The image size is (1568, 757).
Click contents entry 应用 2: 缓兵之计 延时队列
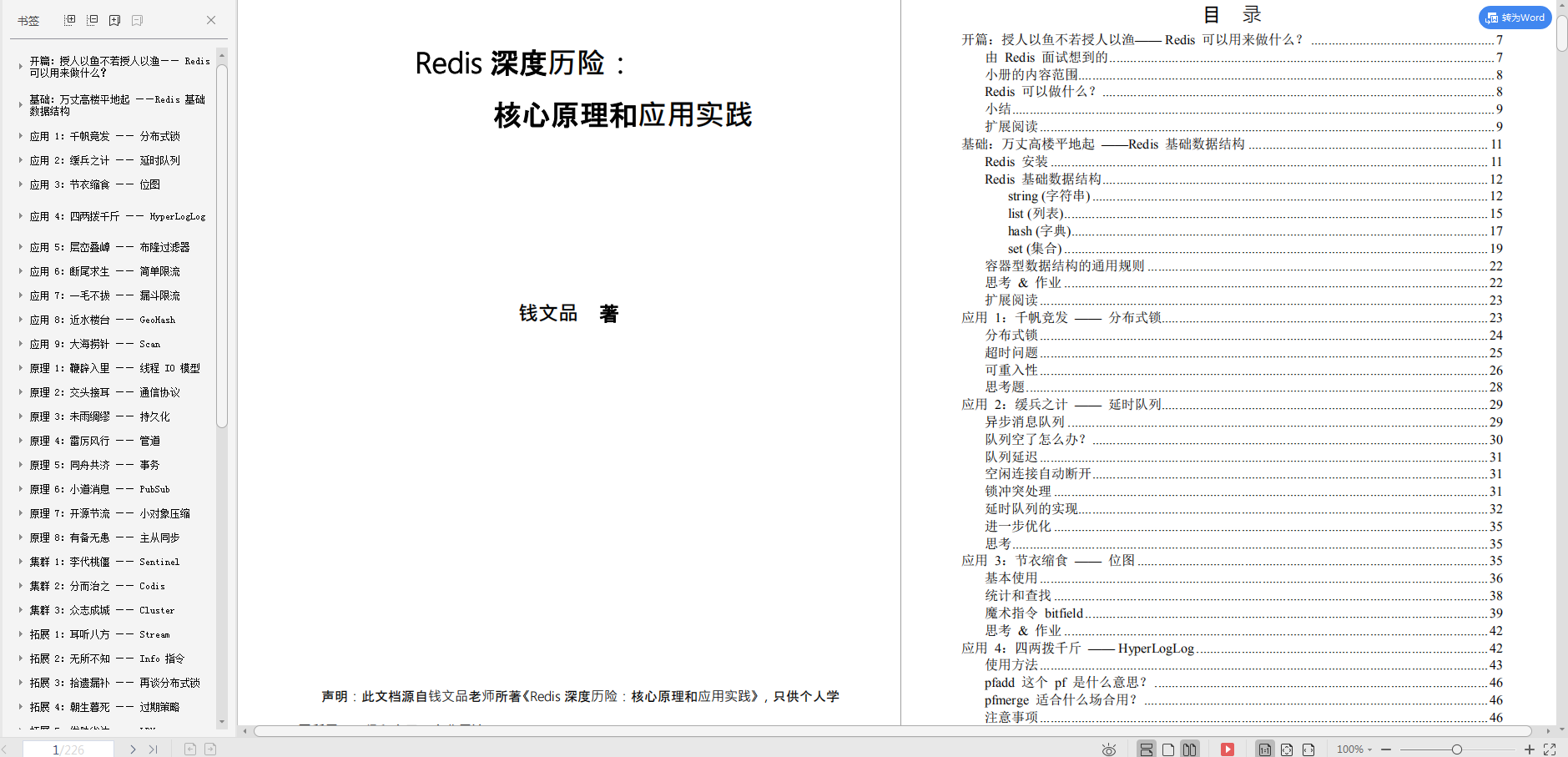click(x=1232, y=405)
